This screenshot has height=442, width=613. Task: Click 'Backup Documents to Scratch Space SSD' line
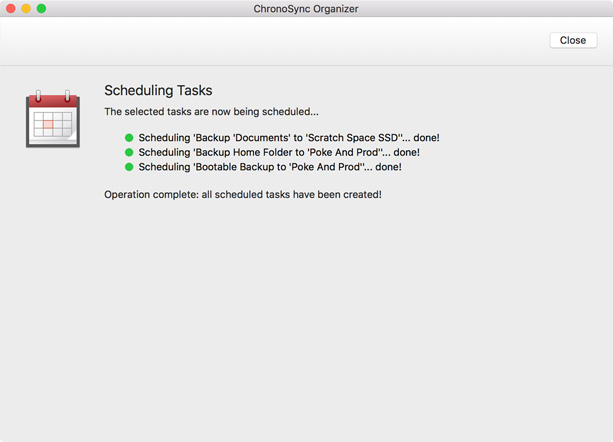coord(289,138)
